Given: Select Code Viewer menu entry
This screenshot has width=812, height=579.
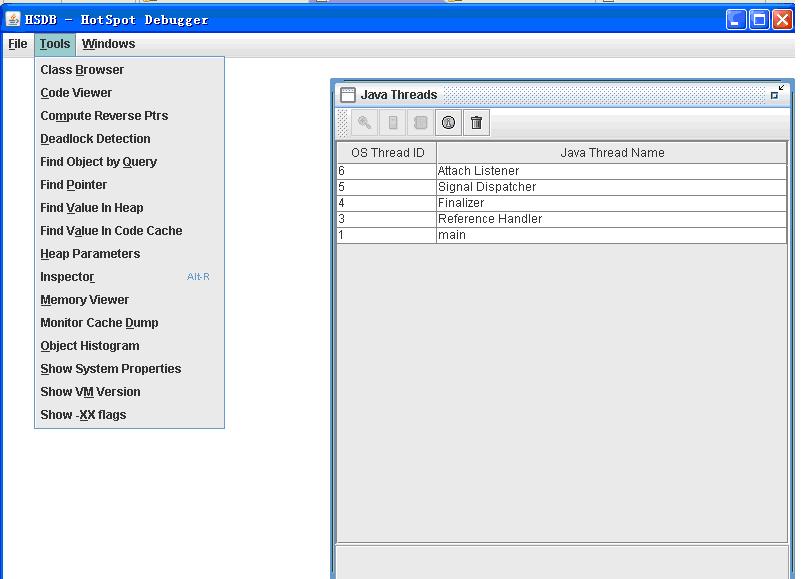Looking at the screenshot, I should [129, 93].
